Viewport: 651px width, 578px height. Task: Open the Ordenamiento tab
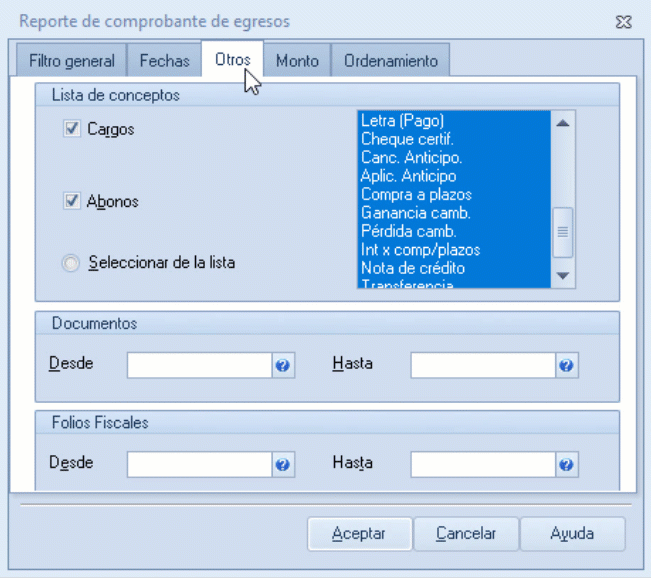[391, 61]
